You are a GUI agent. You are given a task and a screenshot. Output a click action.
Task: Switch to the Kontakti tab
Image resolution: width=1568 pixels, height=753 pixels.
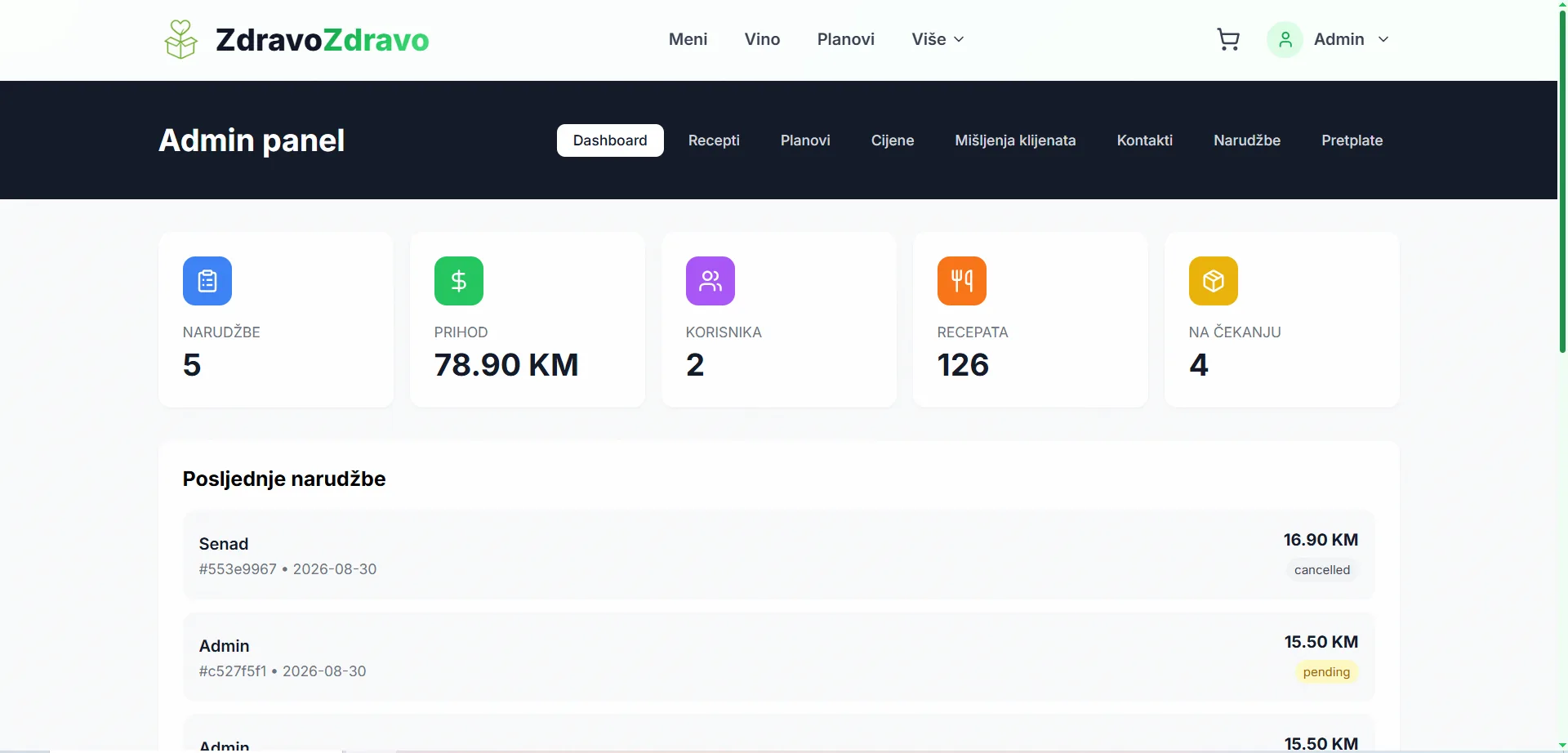tap(1144, 140)
